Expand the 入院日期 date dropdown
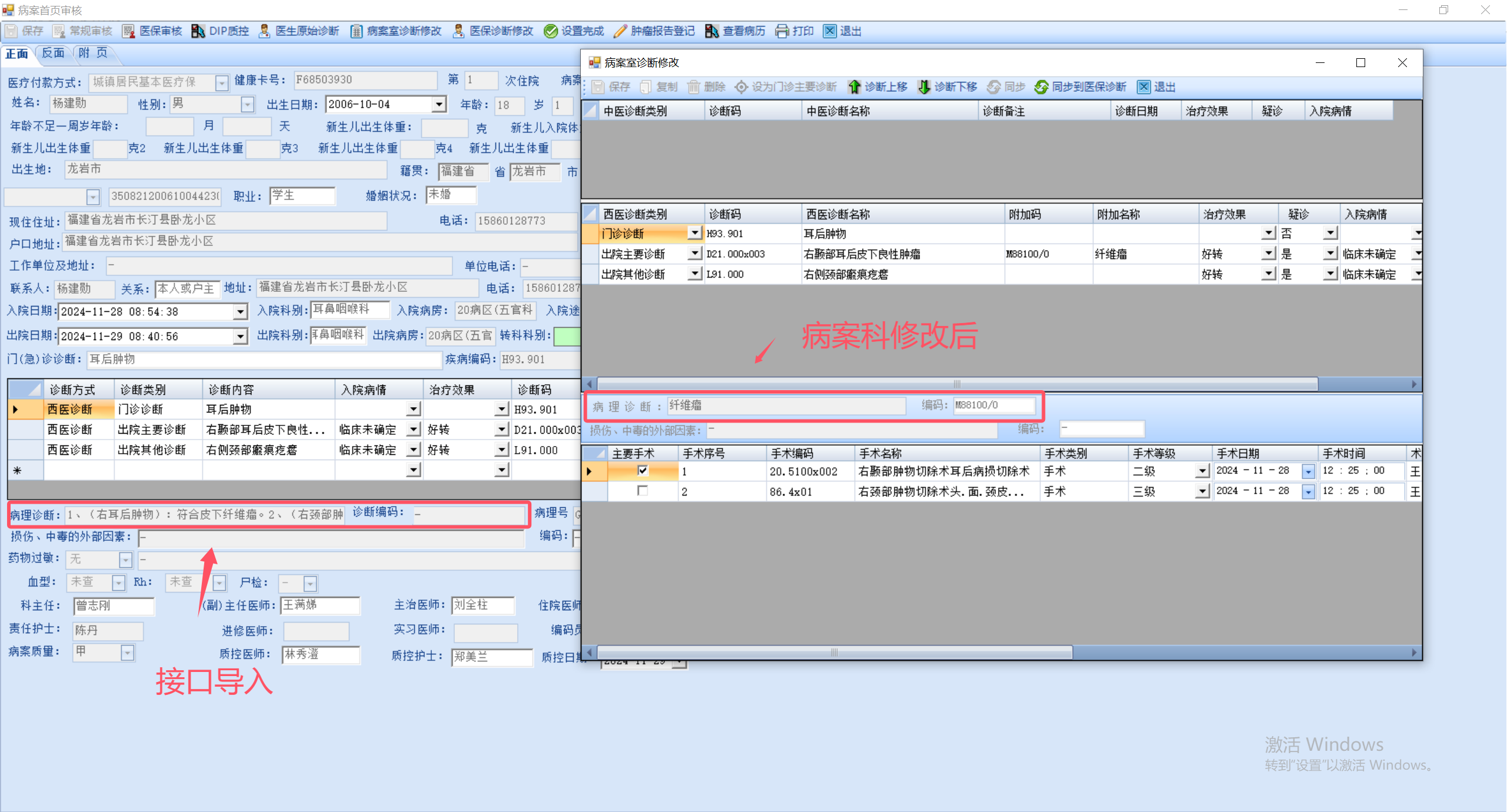1507x812 pixels. 240,312
